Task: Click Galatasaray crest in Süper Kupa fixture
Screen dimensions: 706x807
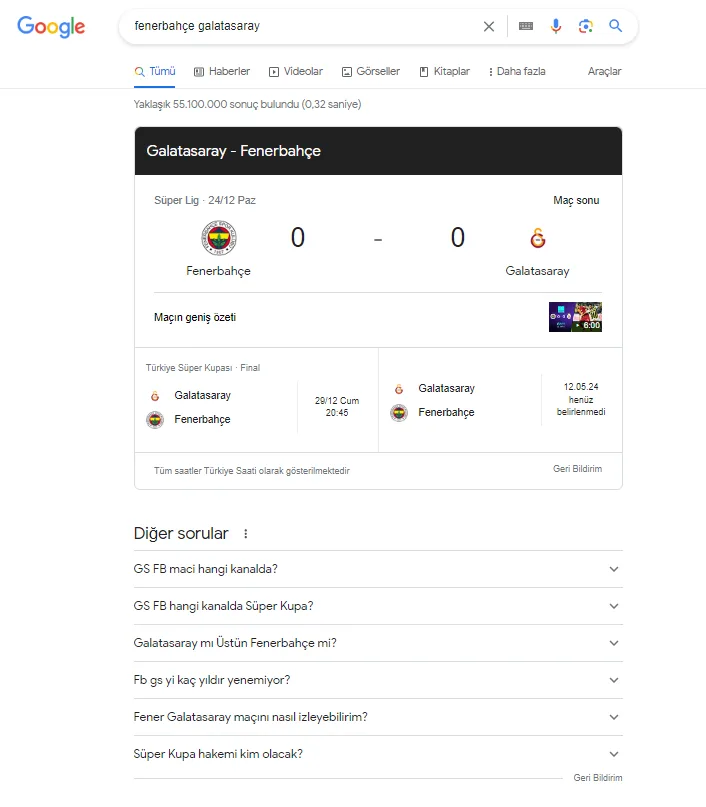Action: coord(155,396)
